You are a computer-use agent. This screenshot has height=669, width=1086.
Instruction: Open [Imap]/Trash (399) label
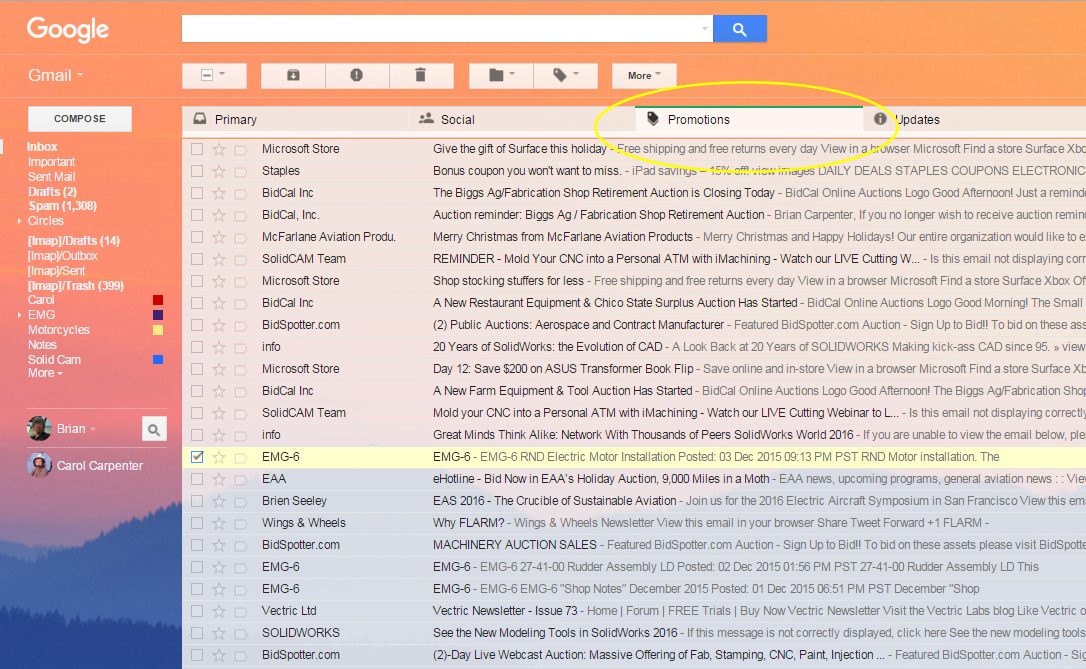pyautogui.click(x=75, y=285)
